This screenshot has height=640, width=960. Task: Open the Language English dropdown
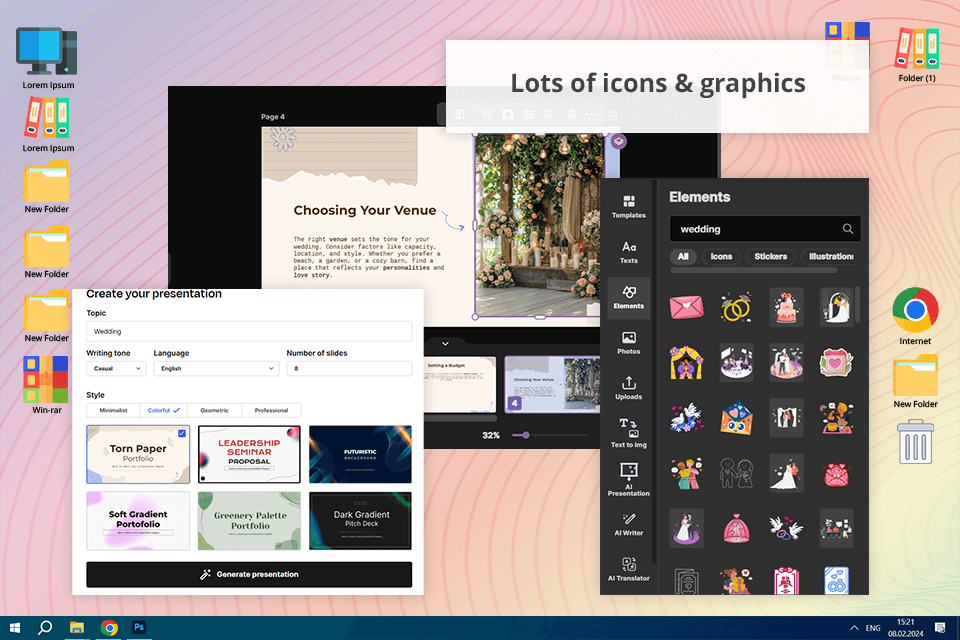click(216, 368)
